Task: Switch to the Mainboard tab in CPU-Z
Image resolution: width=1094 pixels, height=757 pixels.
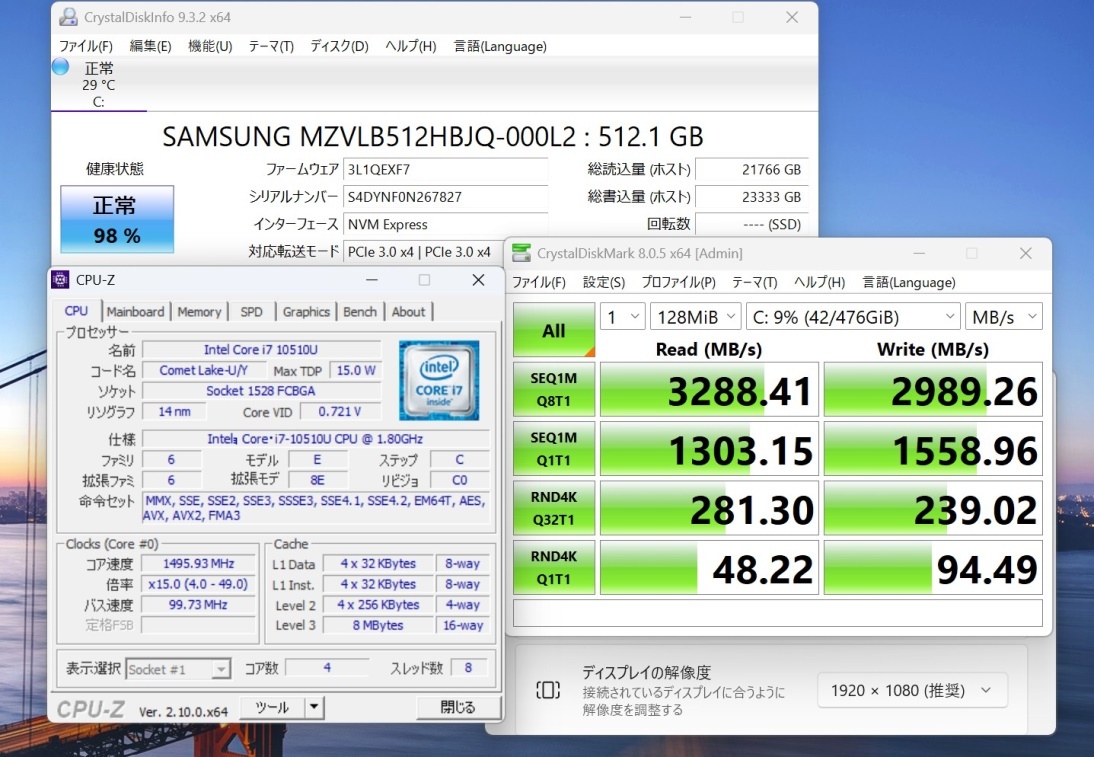Action: pyautogui.click(x=135, y=312)
